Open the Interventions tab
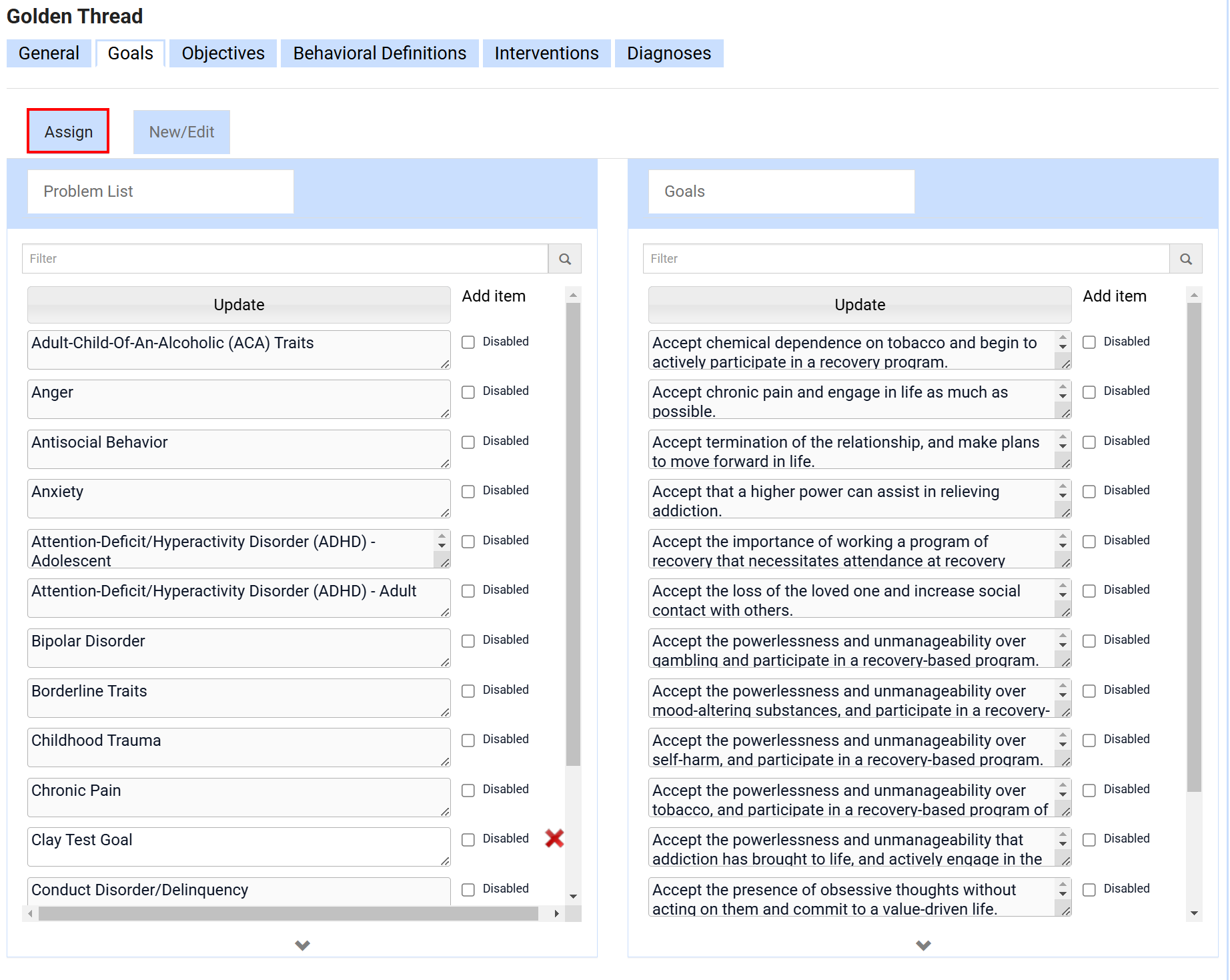The height and width of the screenshot is (980, 1230). click(x=546, y=53)
